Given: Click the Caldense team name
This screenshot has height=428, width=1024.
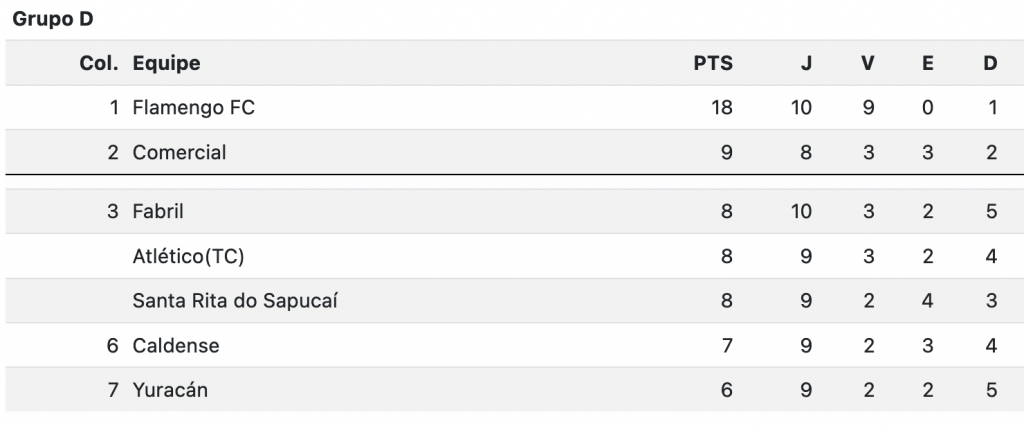Looking at the screenshot, I should click(x=176, y=345).
